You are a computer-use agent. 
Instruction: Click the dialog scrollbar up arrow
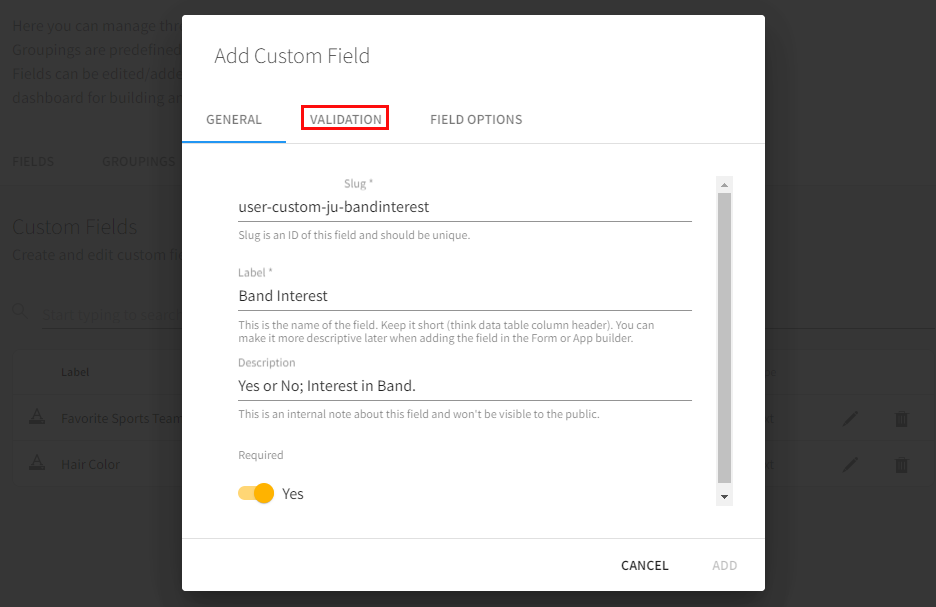click(725, 185)
